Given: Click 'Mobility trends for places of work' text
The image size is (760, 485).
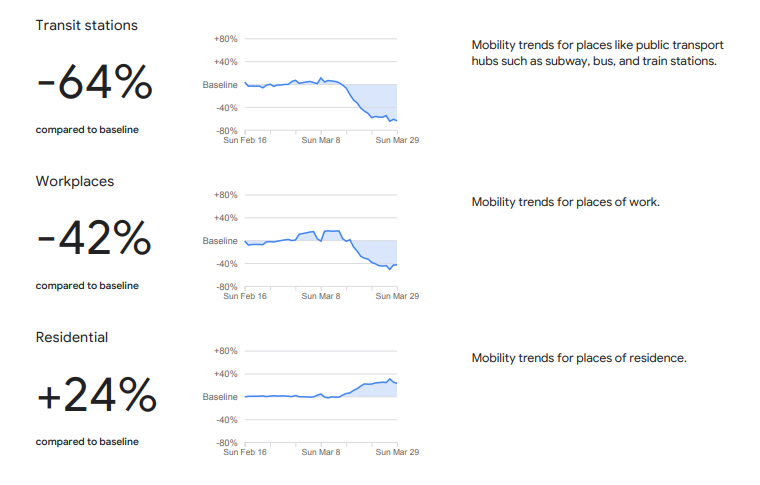Looking at the screenshot, I should point(565,202).
